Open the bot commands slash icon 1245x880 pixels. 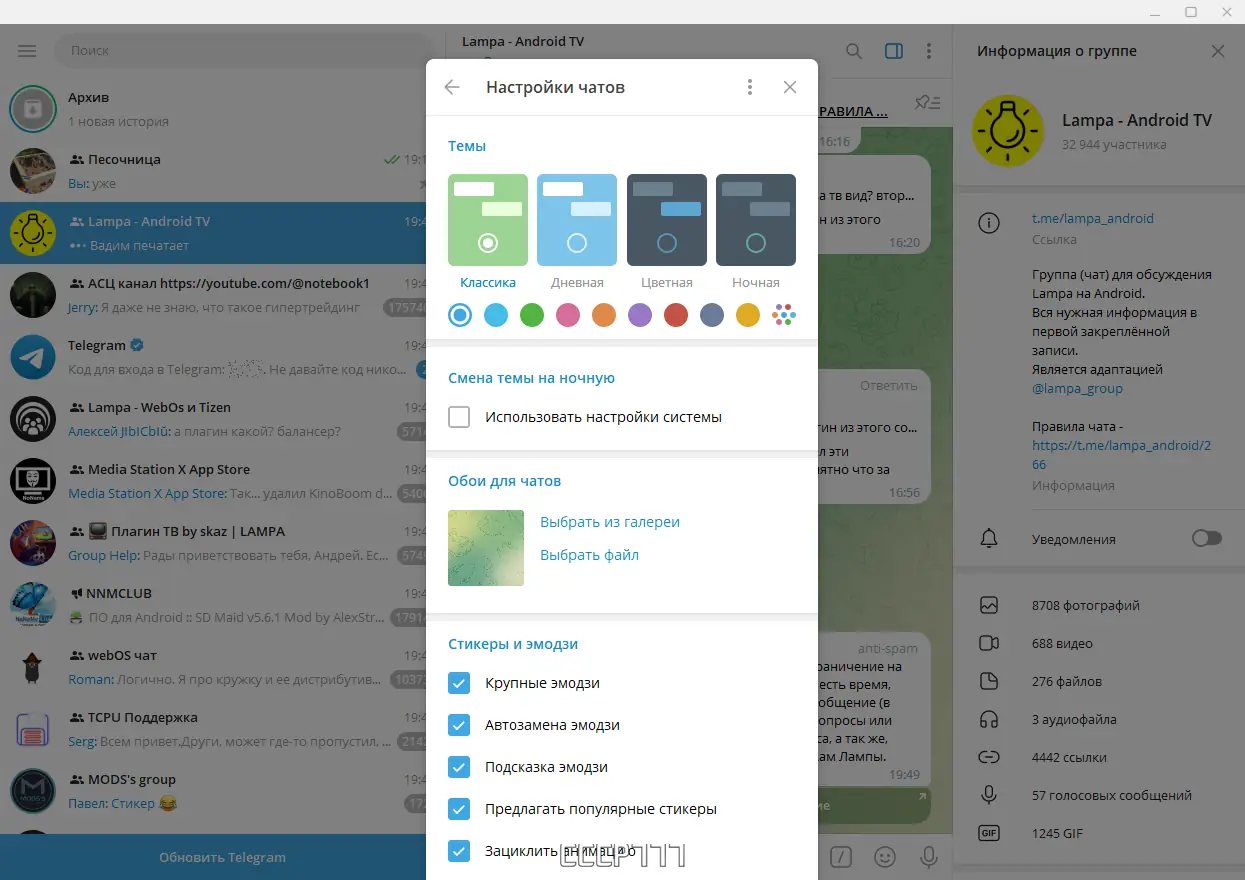(842, 857)
